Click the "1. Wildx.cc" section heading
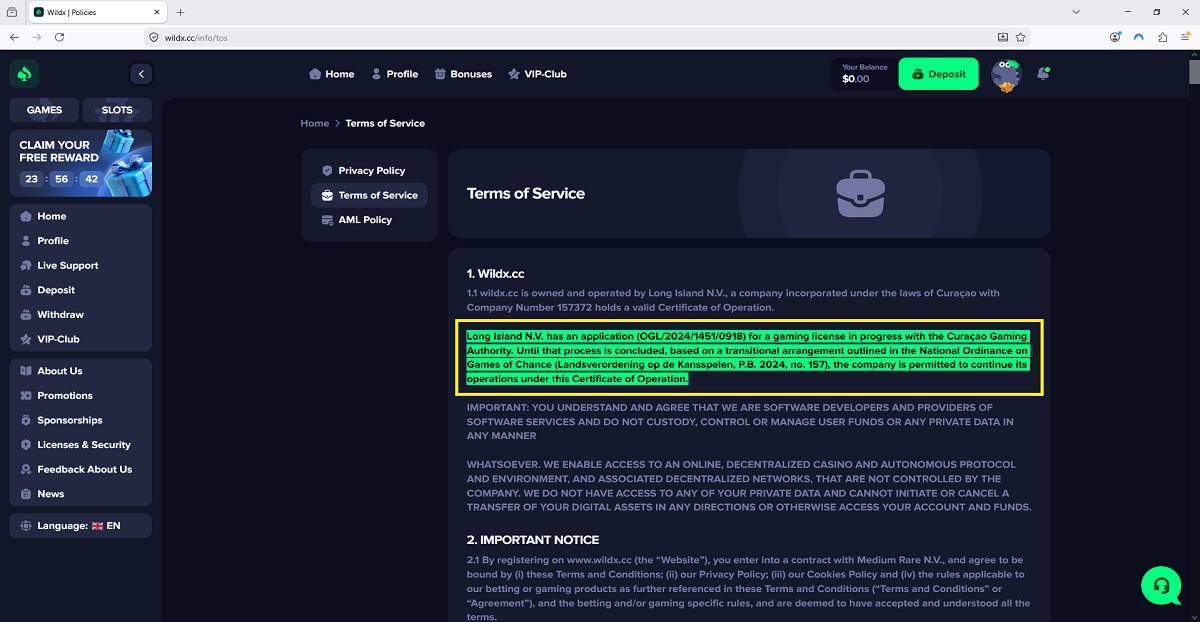The width and height of the screenshot is (1200, 622). pos(496,273)
